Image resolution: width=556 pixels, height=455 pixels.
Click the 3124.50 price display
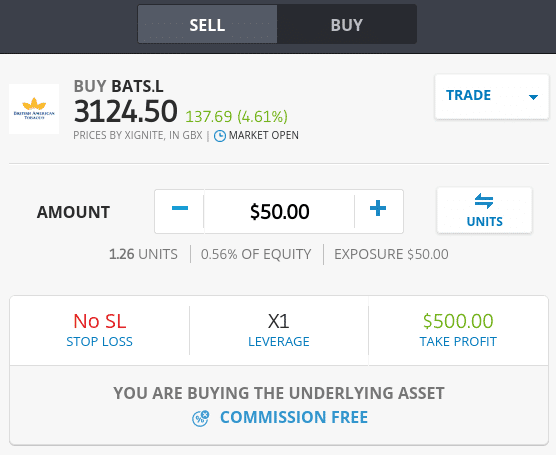coord(126,111)
